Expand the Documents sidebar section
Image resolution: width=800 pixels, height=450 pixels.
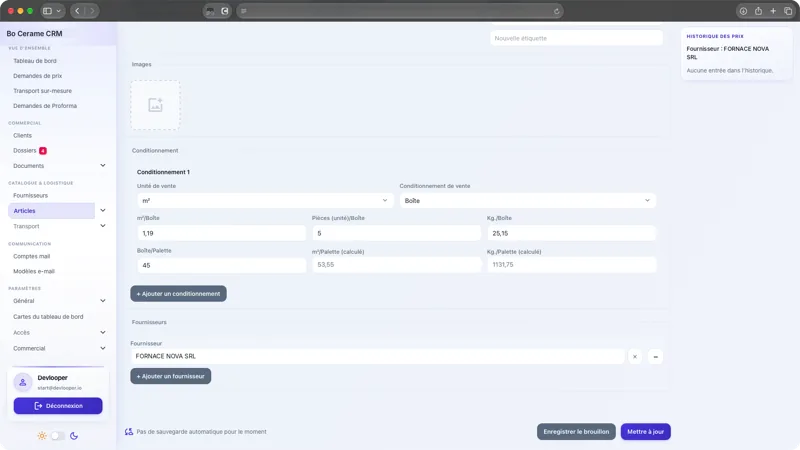(103, 166)
